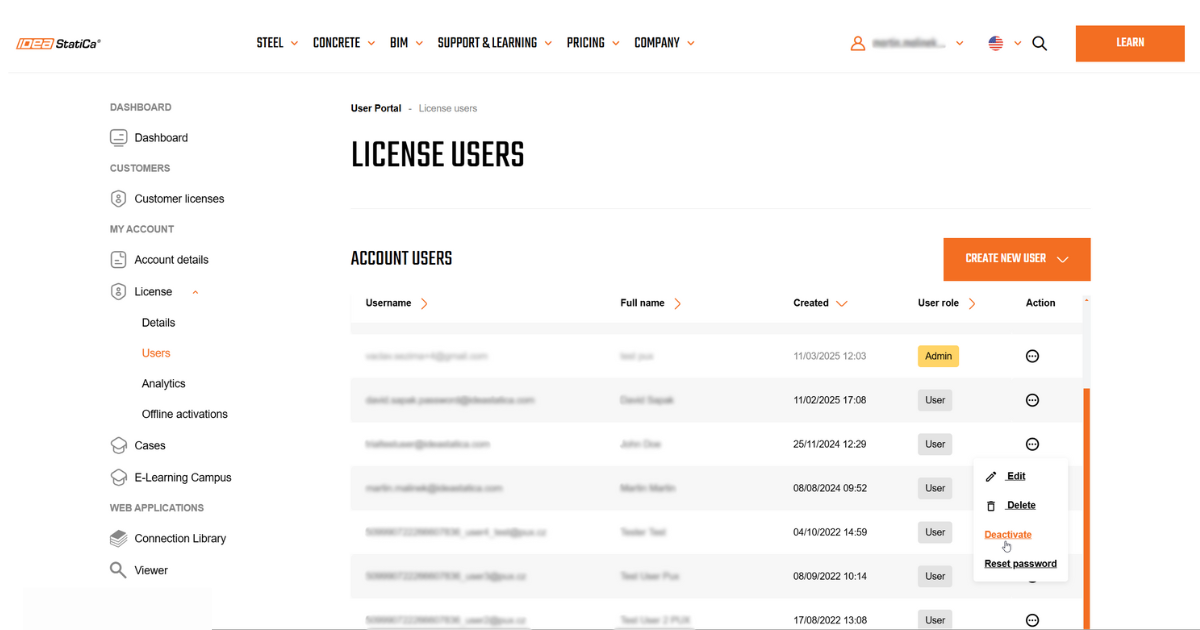Open Account details link
Screen dimensions: 1200x630
point(171,260)
